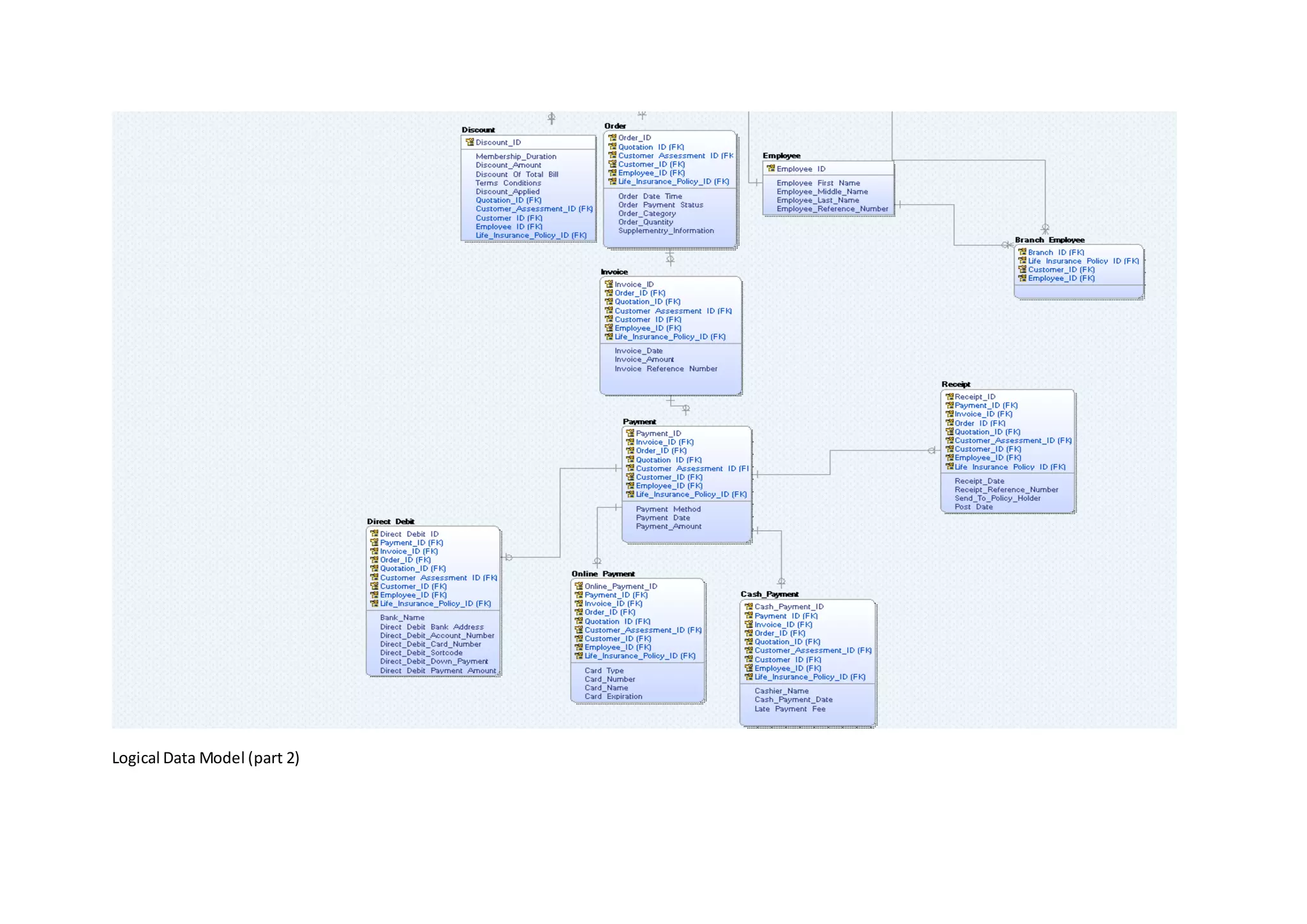The image size is (1307, 924).
Task: Select the key icon for Quotation_ID (FK) in the Receipt table
Action: coord(949,431)
